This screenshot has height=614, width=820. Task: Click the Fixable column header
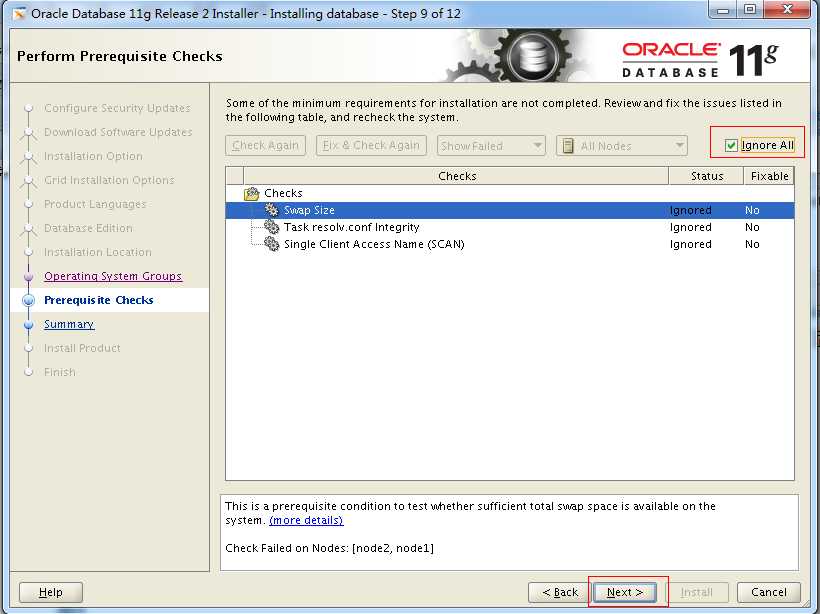tap(769, 176)
